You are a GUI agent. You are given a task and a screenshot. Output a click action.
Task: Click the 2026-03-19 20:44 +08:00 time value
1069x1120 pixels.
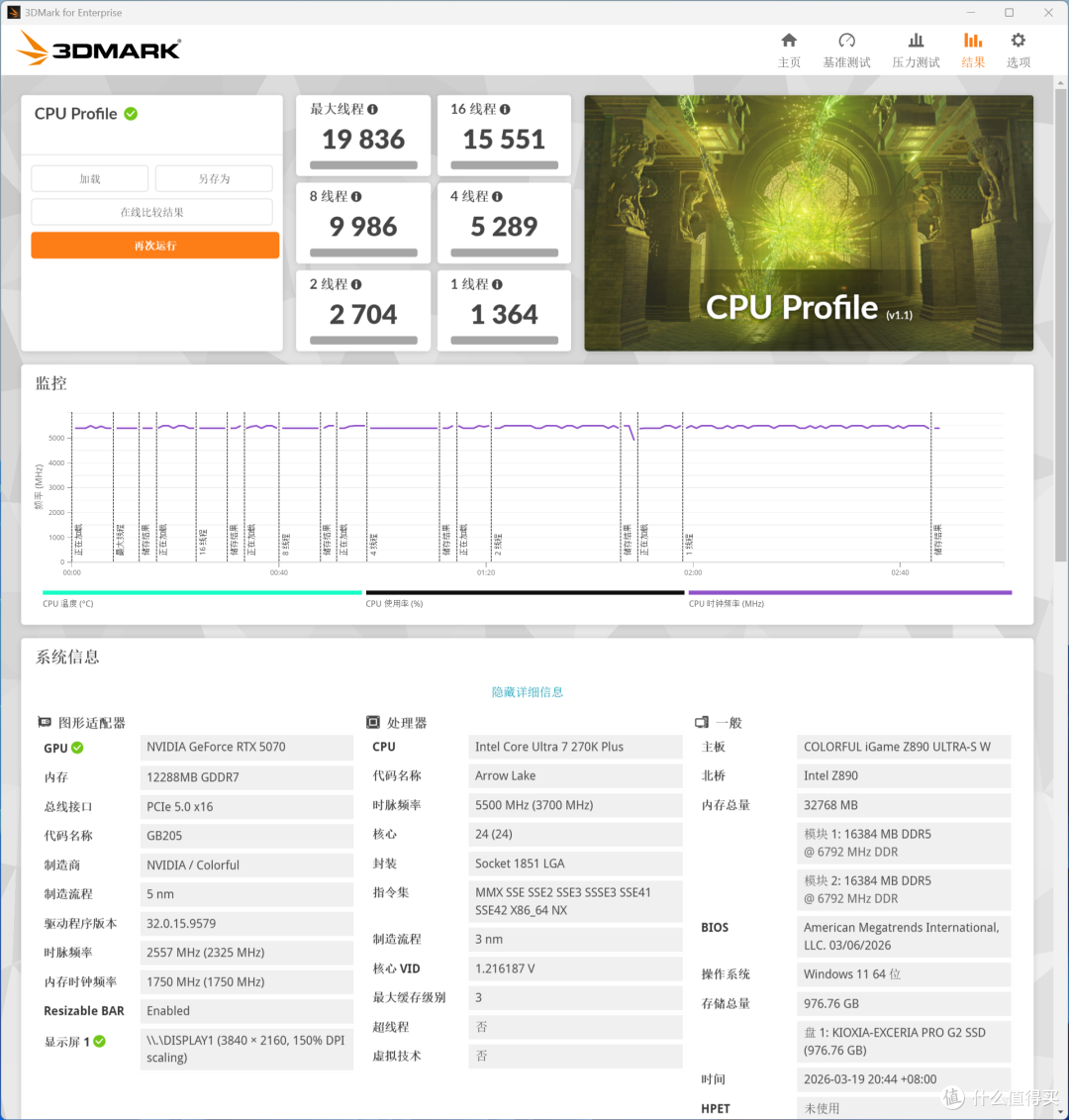point(904,1079)
